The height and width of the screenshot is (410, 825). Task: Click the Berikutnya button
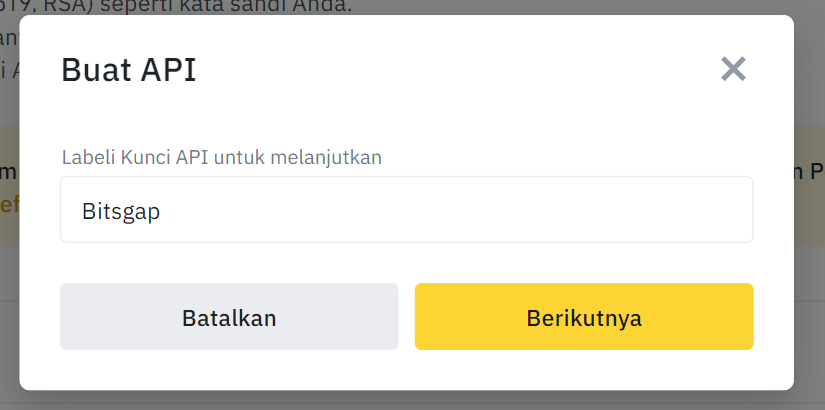(x=584, y=317)
